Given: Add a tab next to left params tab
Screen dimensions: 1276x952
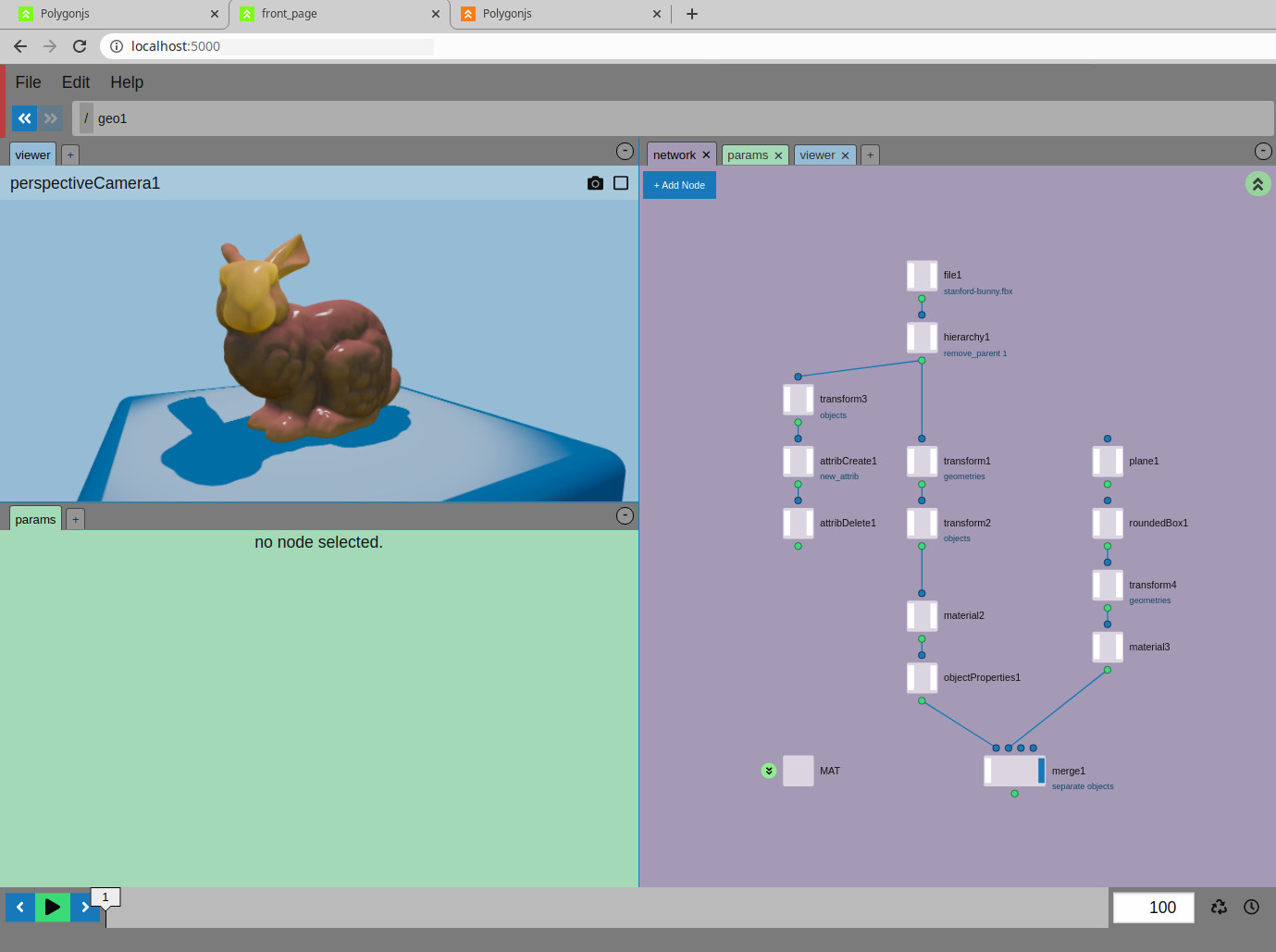Looking at the screenshot, I should pyautogui.click(x=76, y=519).
